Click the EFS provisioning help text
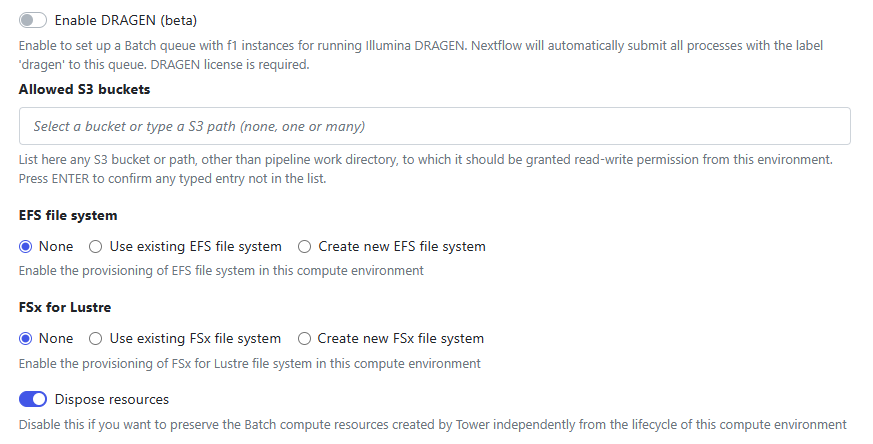873x444 pixels. 221,270
